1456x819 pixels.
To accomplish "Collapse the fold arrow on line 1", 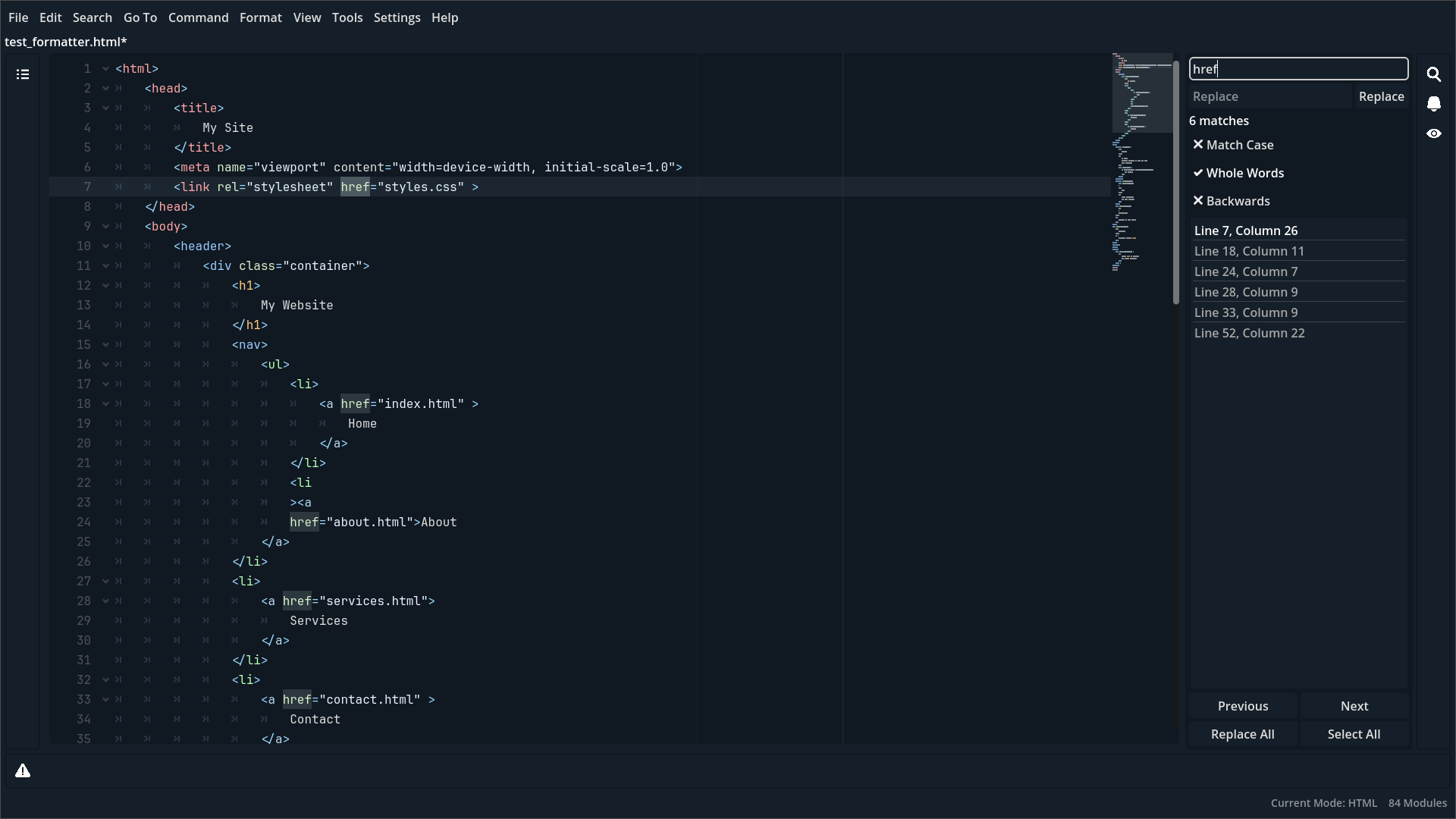I will pyautogui.click(x=105, y=68).
